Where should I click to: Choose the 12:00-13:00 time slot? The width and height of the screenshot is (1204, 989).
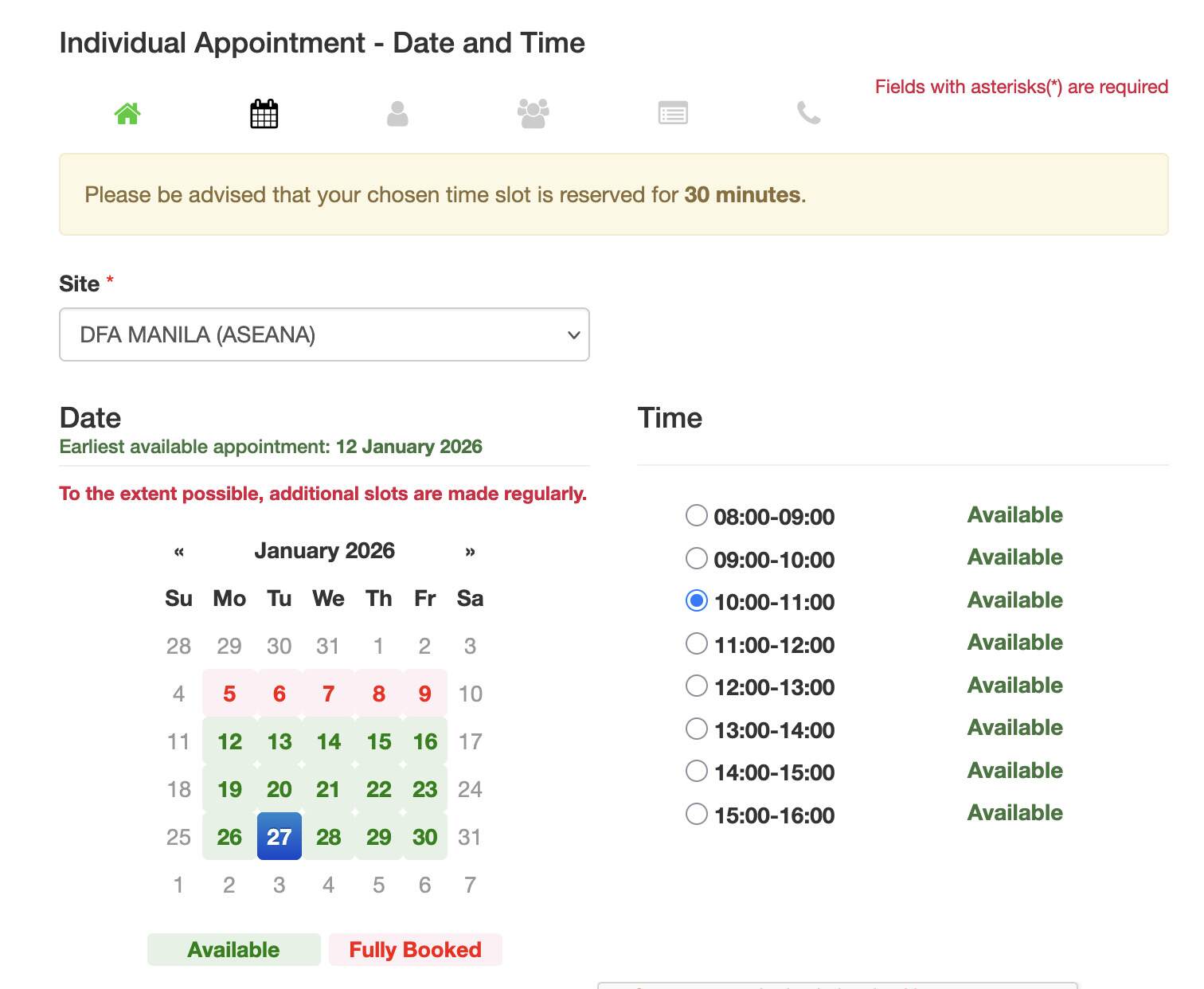(x=697, y=686)
